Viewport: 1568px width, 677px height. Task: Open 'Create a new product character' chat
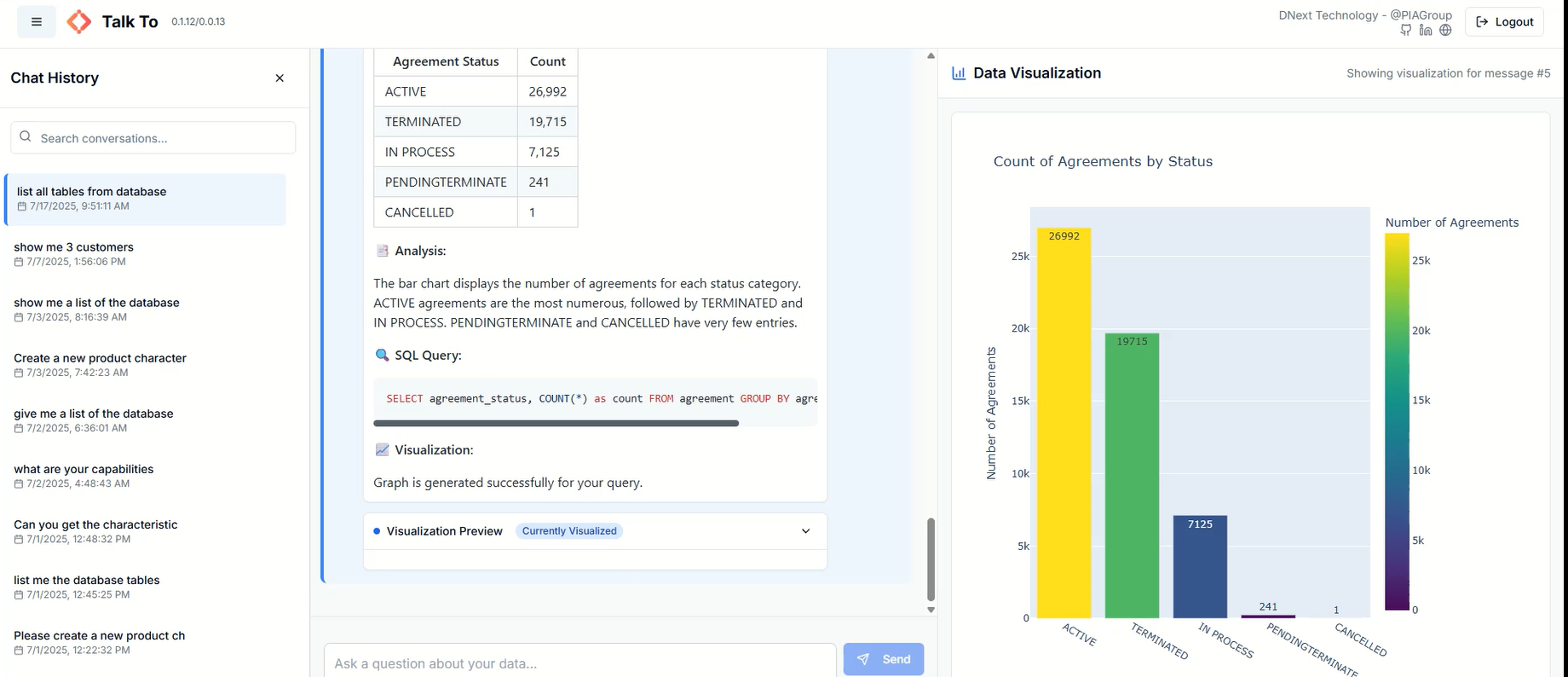pyautogui.click(x=100, y=358)
